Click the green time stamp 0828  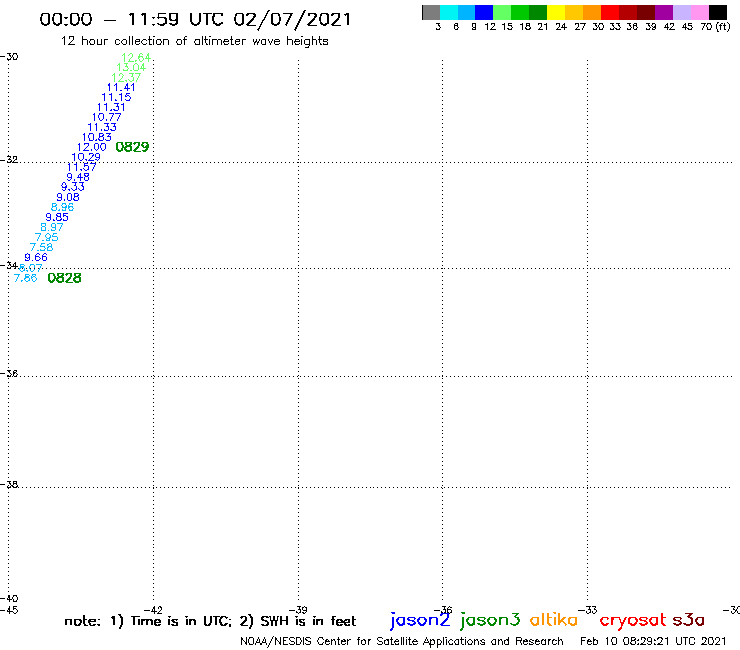click(65, 278)
